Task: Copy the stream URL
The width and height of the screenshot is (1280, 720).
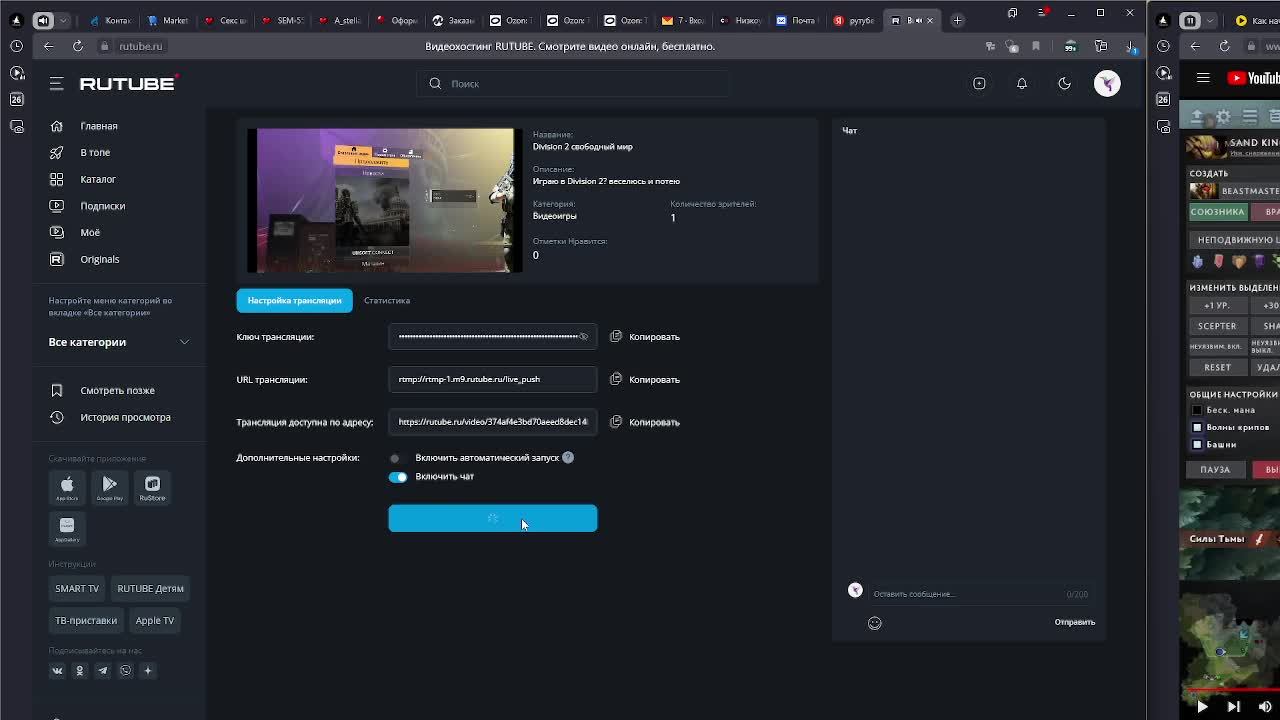Action: [645, 380]
